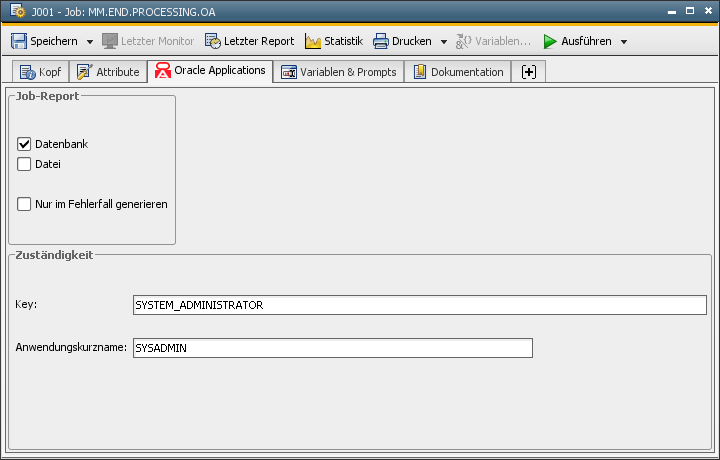Screen dimensions: 720x460
Task: Close the J001 job window
Action: [x=709, y=11]
